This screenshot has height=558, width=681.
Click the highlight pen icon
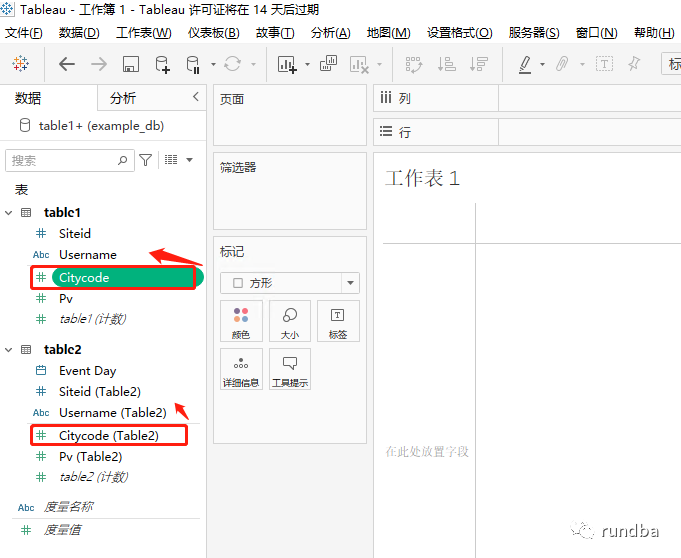tap(525, 64)
